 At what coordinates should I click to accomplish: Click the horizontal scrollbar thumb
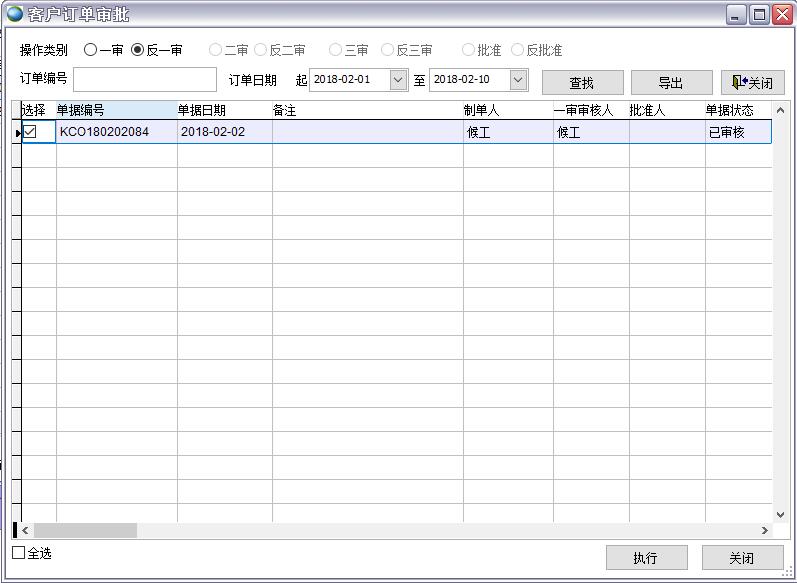tap(85, 530)
